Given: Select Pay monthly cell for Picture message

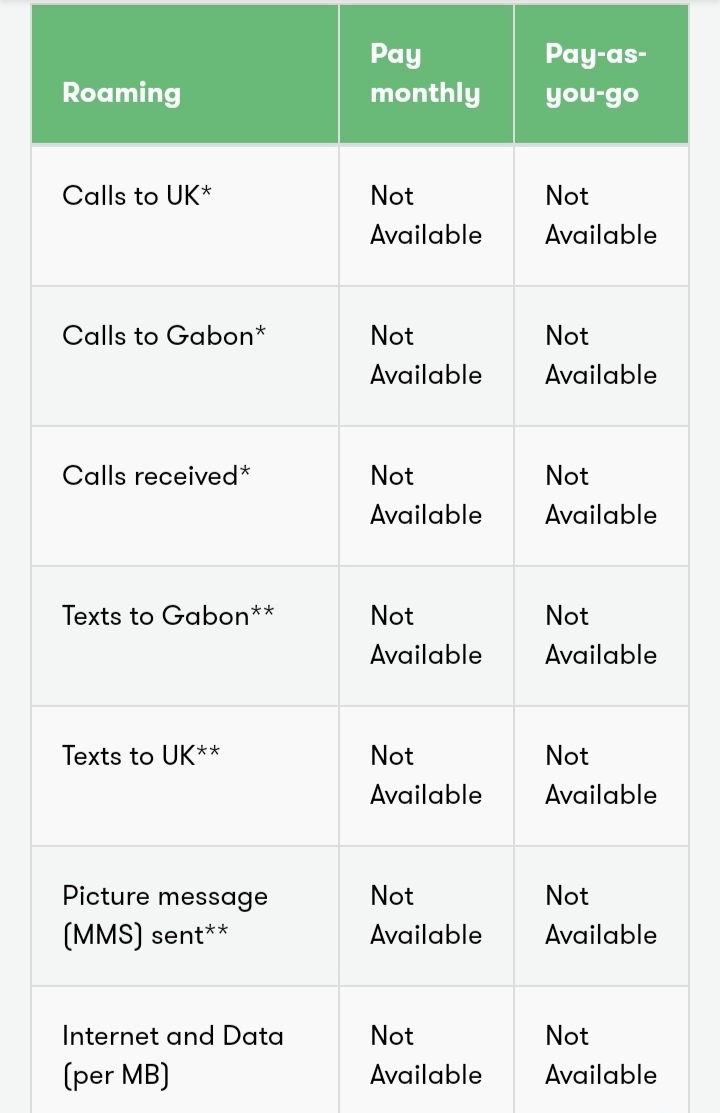Looking at the screenshot, I should [x=426, y=914].
